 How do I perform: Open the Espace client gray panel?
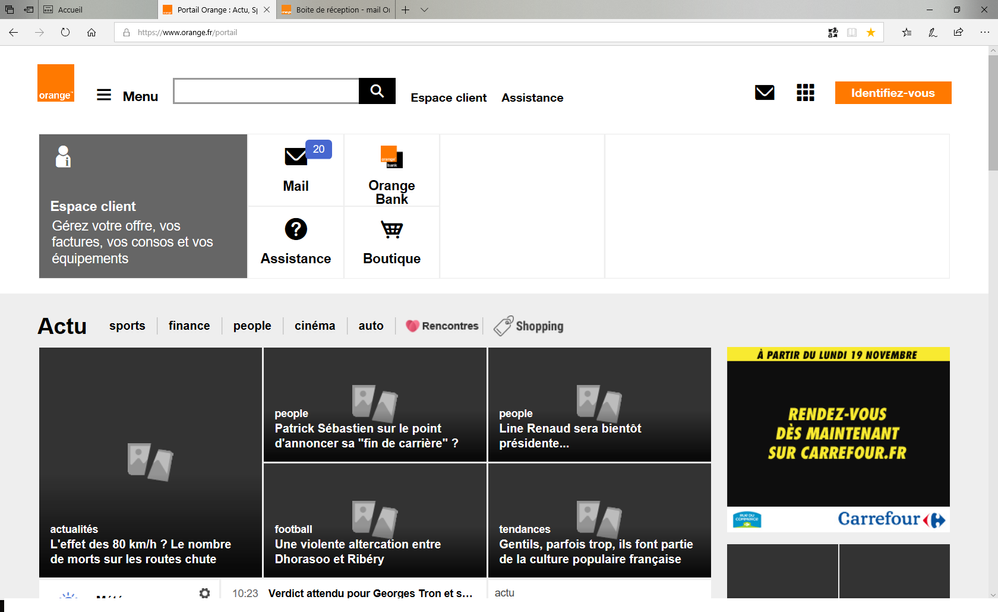(143, 206)
